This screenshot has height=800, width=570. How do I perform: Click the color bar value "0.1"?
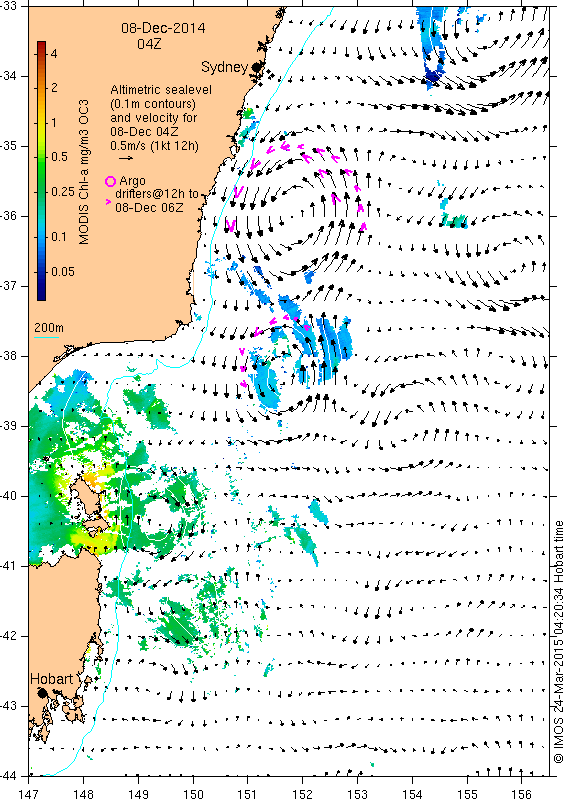click(x=59, y=237)
